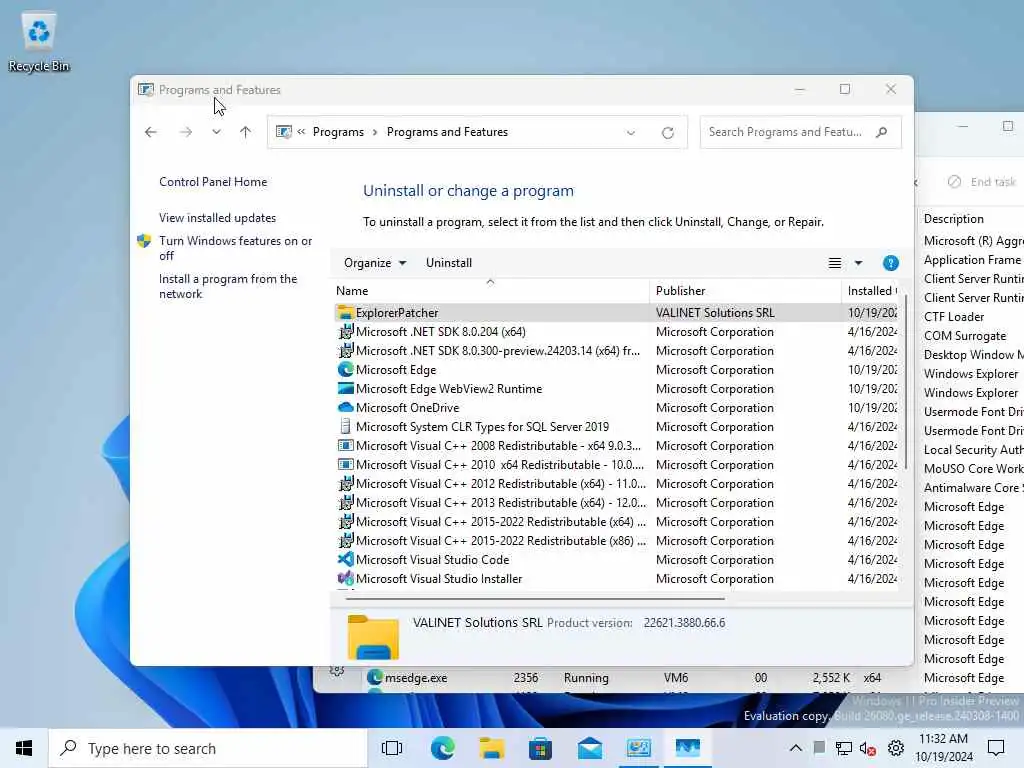Open Install a program from the network
The width and height of the screenshot is (1024, 768).
pyautogui.click(x=228, y=286)
